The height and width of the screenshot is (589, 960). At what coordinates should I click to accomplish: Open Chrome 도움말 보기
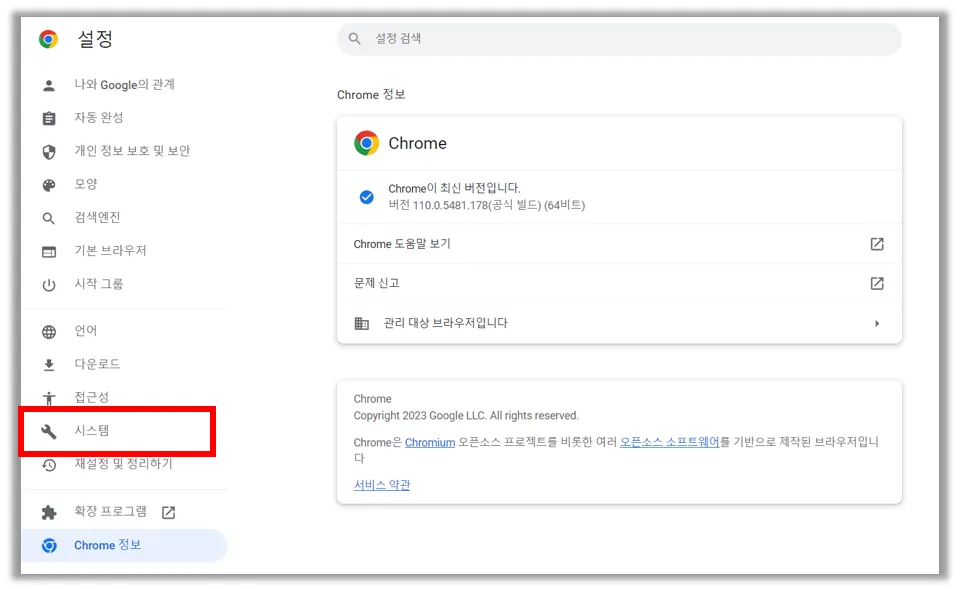pyautogui.click(x=619, y=244)
